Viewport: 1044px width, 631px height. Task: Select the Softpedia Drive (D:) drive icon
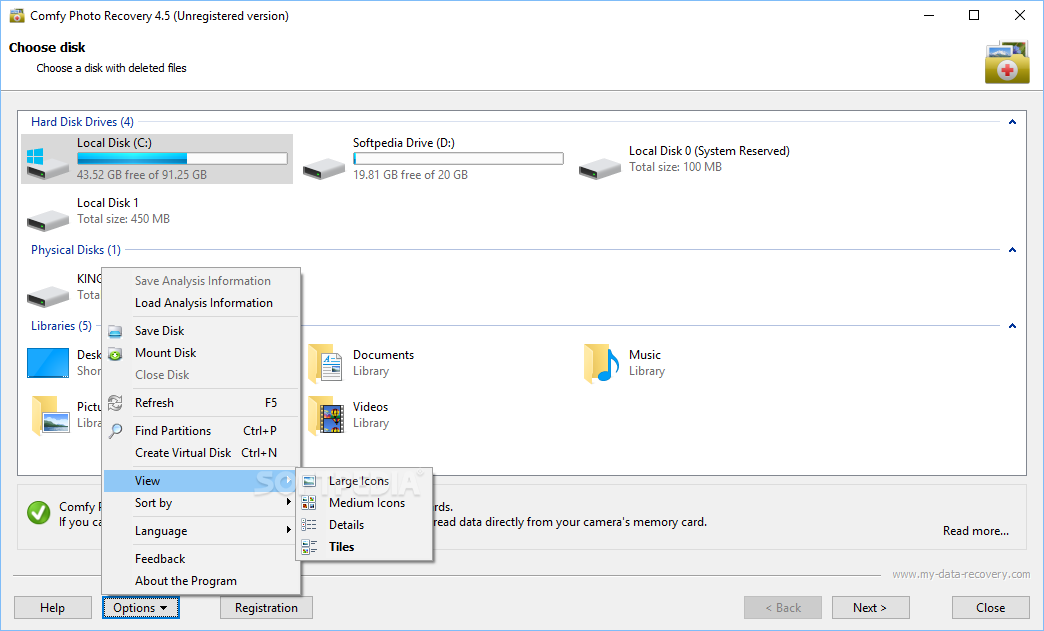324,168
